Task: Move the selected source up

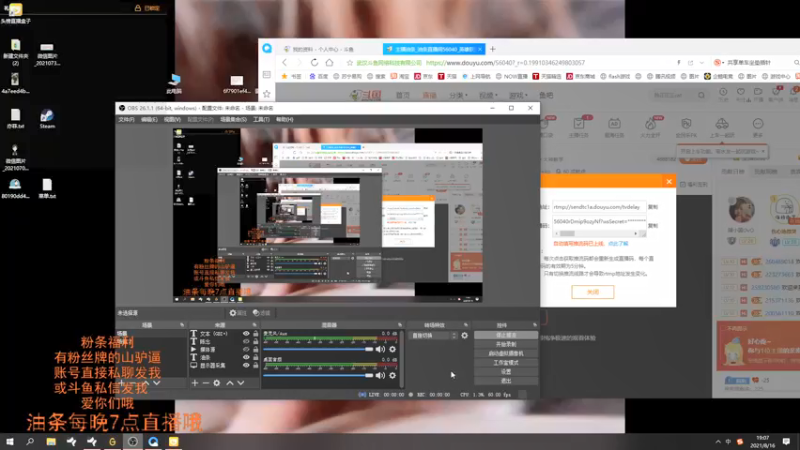Action: [x=230, y=383]
